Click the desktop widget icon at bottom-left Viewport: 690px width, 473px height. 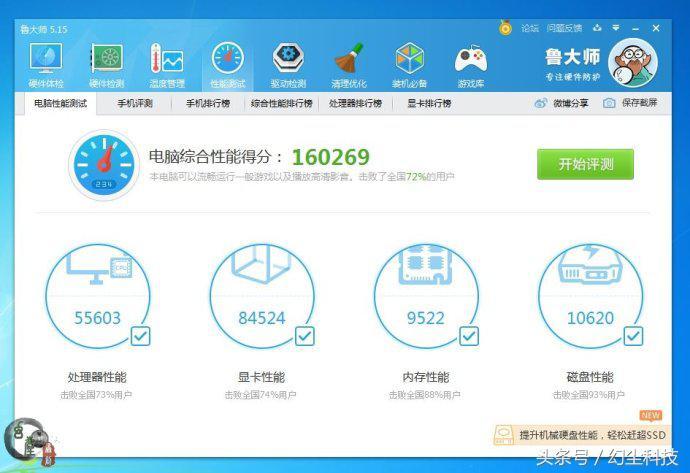[29, 441]
